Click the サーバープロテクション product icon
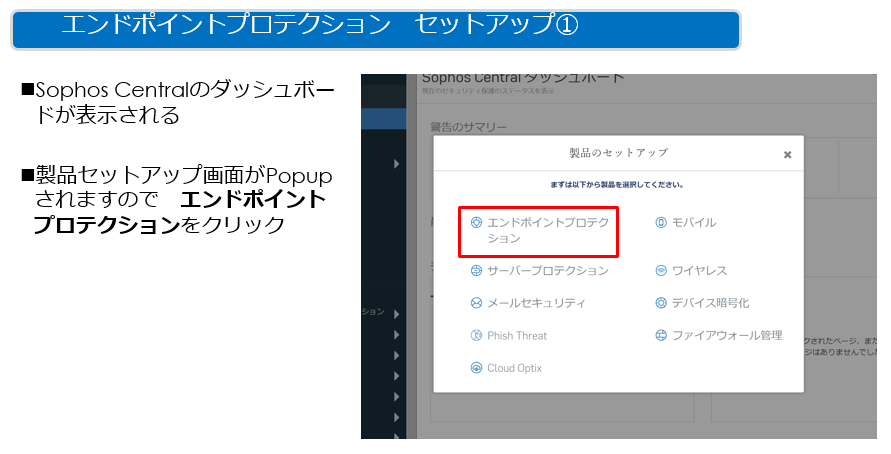 point(476,271)
